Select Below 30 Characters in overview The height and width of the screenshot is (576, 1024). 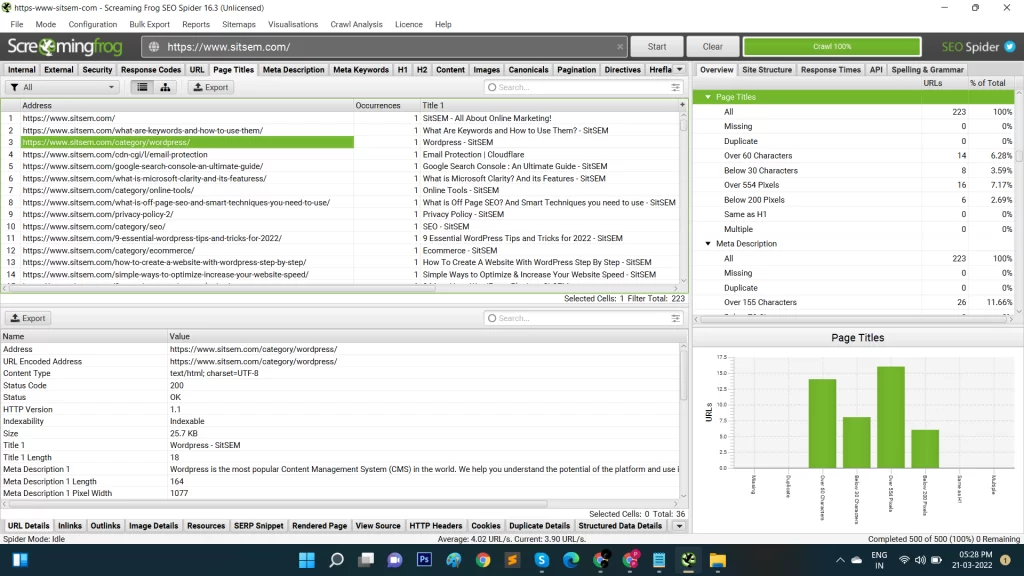tap(760, 170)
